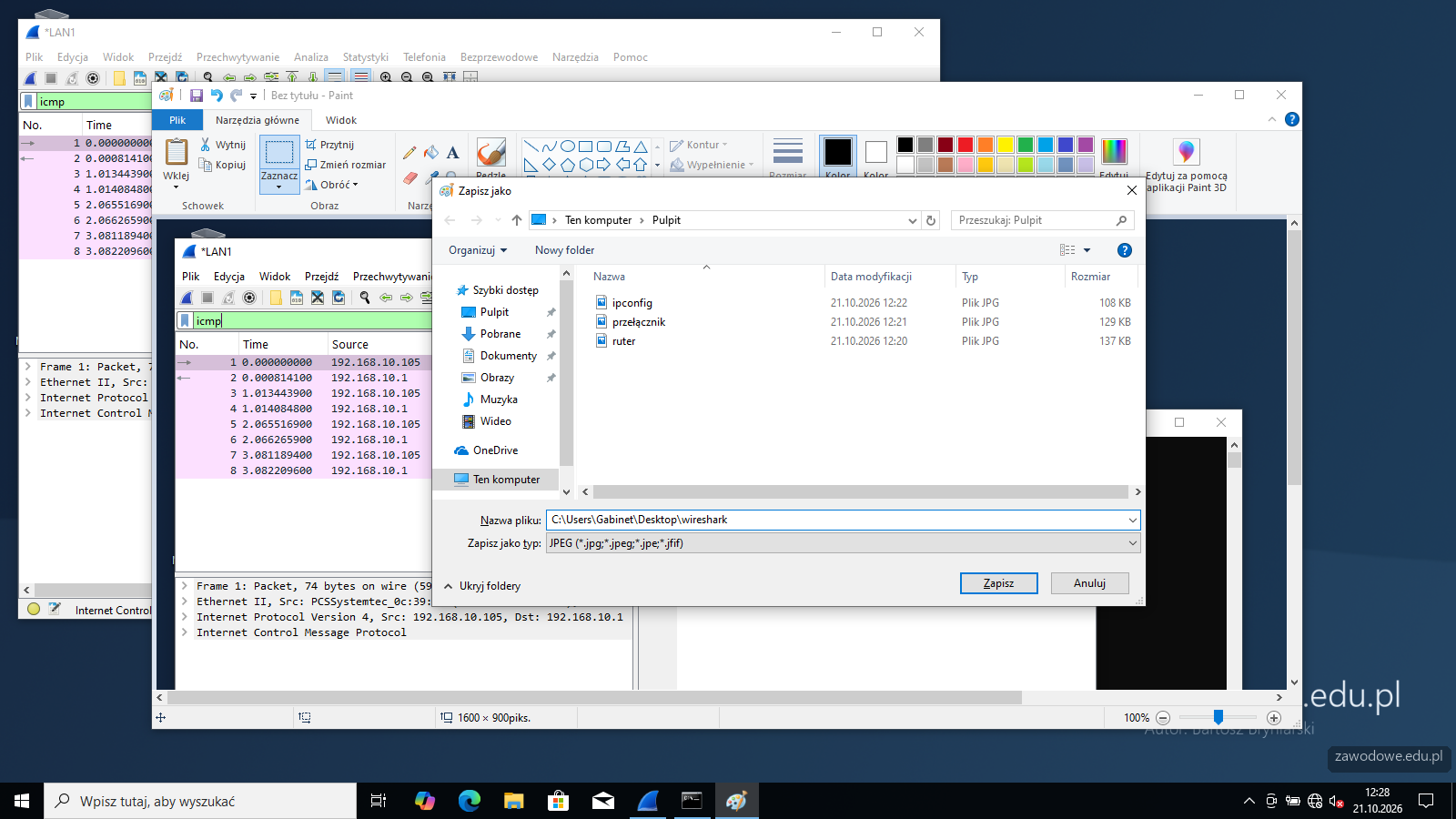This screenshot has height=819, width=1456.
Task: Click the Zapisz button
Action: 998,583
